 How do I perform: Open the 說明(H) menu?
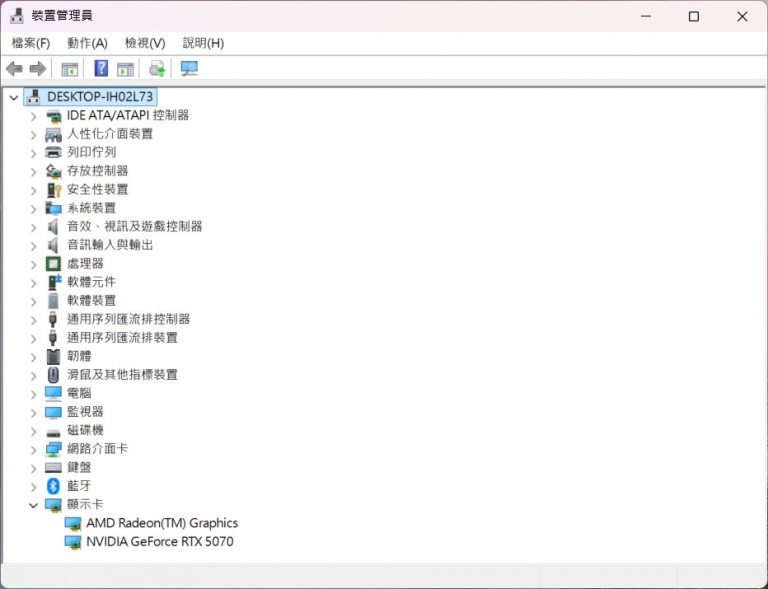(203, 44)
